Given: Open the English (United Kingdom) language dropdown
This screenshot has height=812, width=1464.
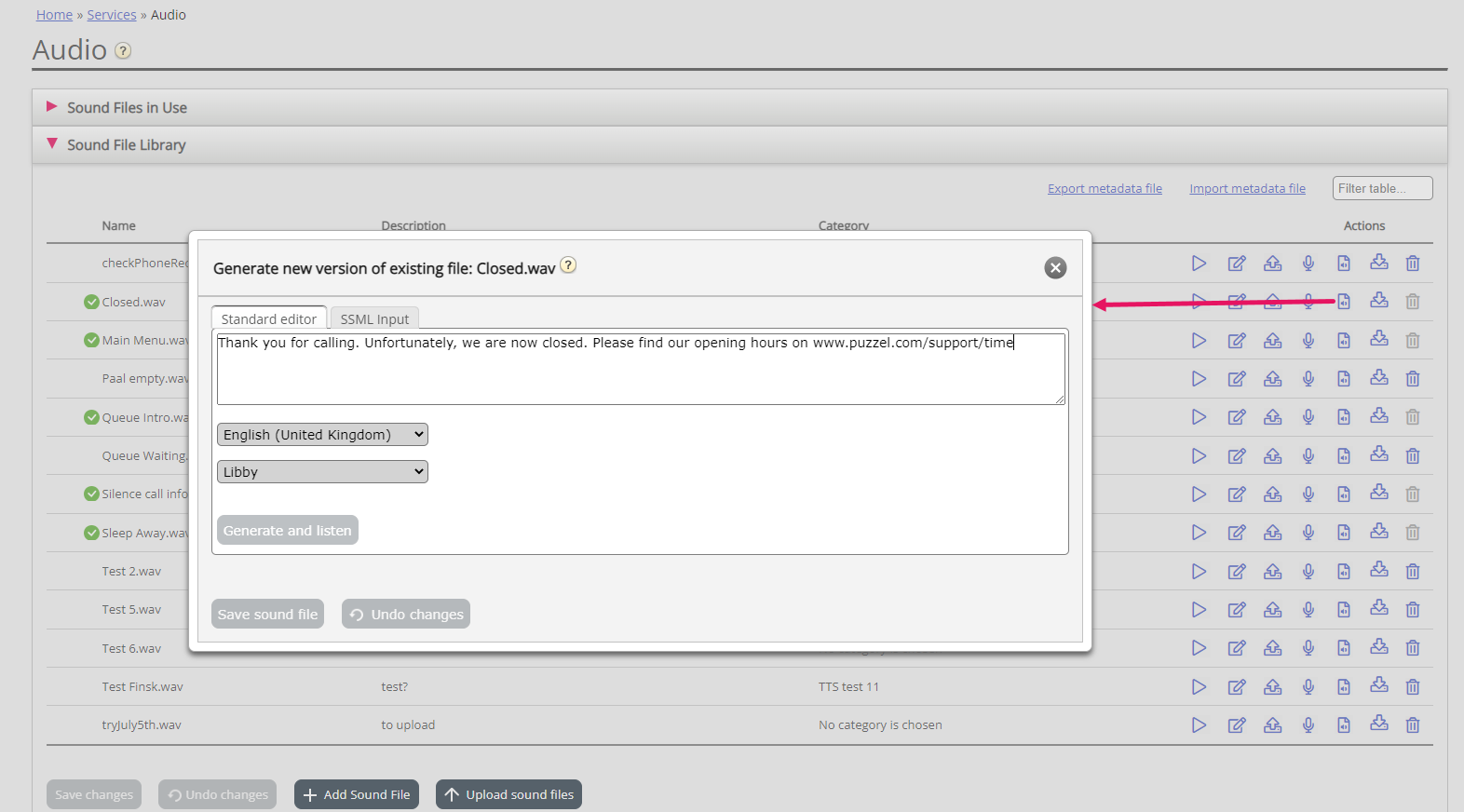Looking at the screenshot, I should pos(322,435).
